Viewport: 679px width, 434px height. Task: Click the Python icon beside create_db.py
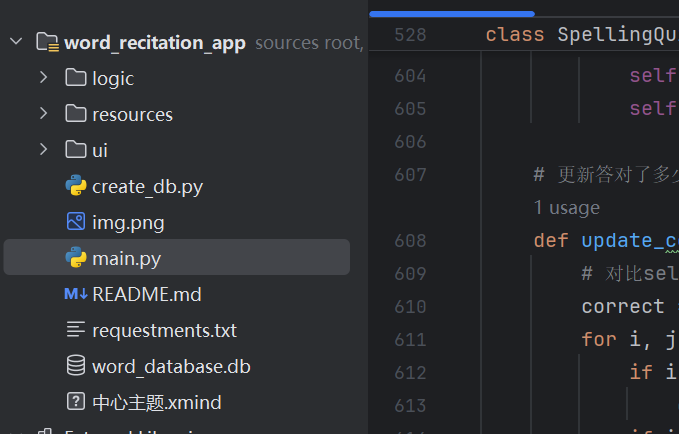pos(75,186)
